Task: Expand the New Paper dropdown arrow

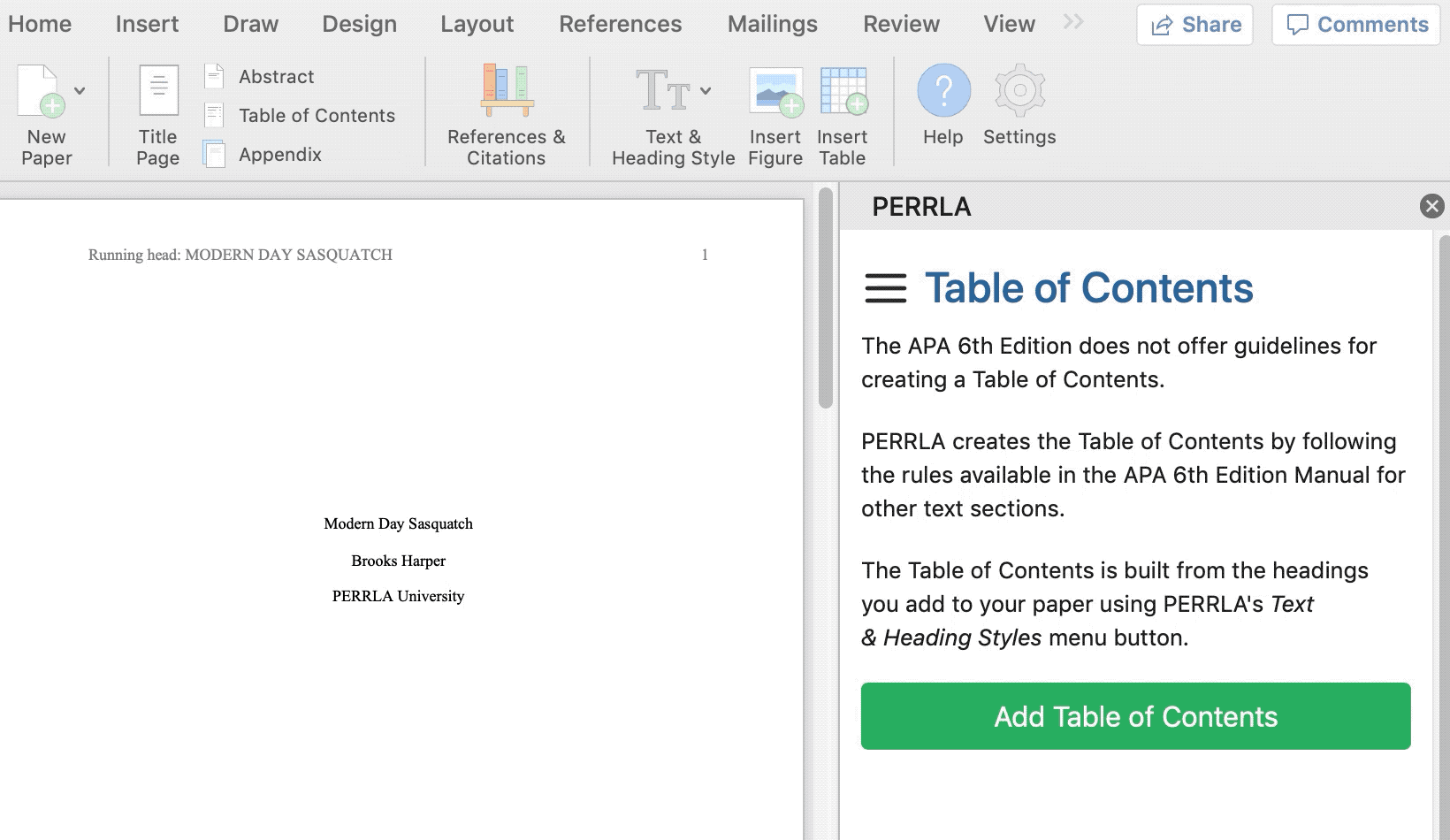Action: 80,90
